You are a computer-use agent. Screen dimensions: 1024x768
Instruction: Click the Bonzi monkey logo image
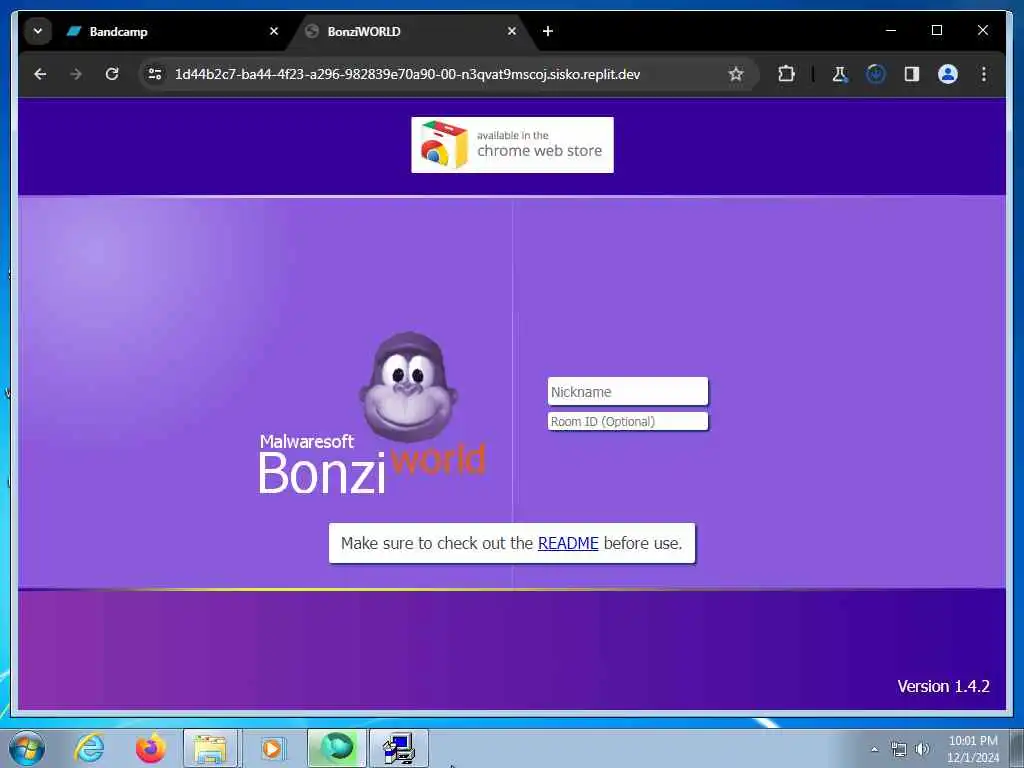pos(408,386)
